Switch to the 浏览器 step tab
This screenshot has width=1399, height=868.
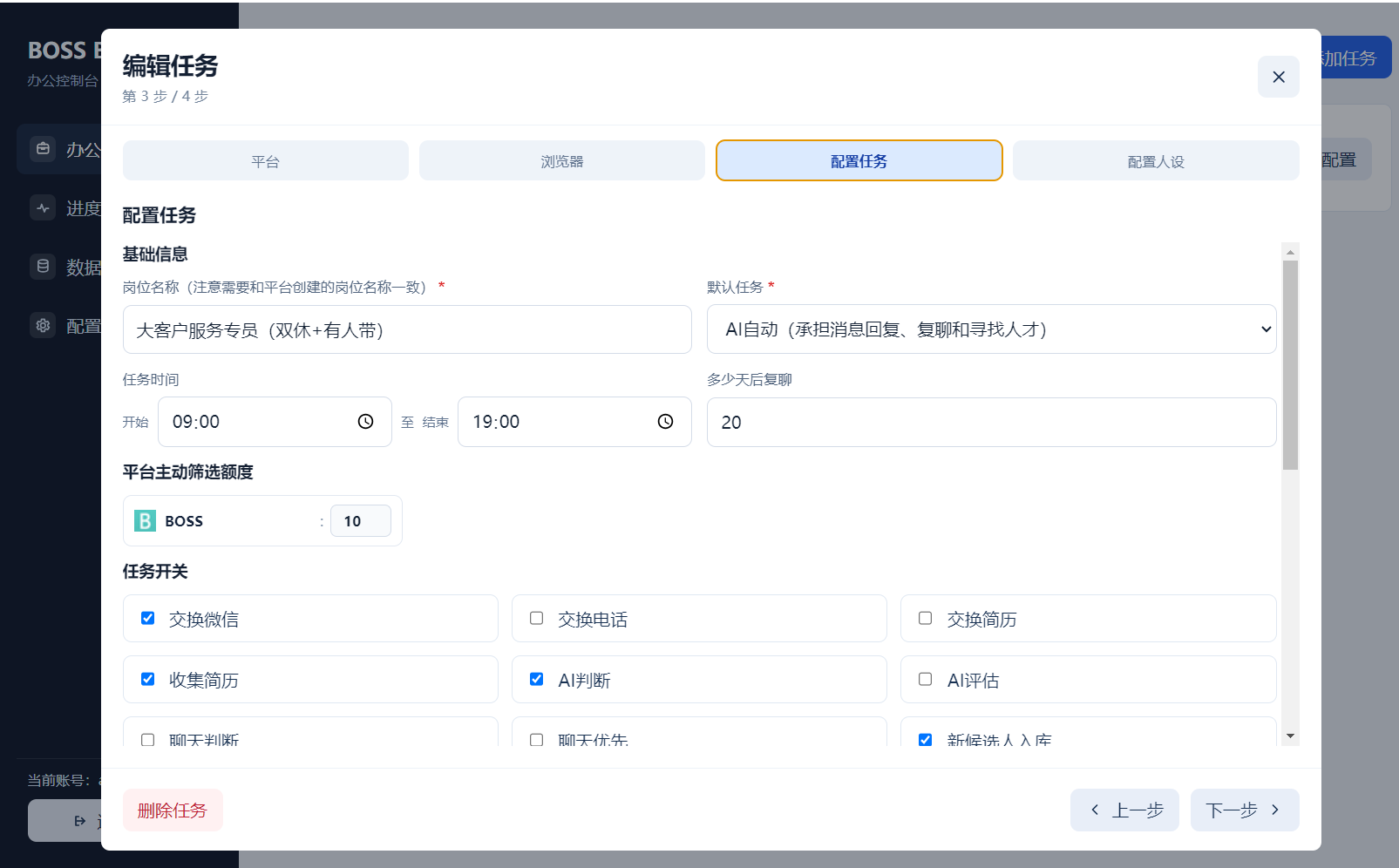pos(562,161)
